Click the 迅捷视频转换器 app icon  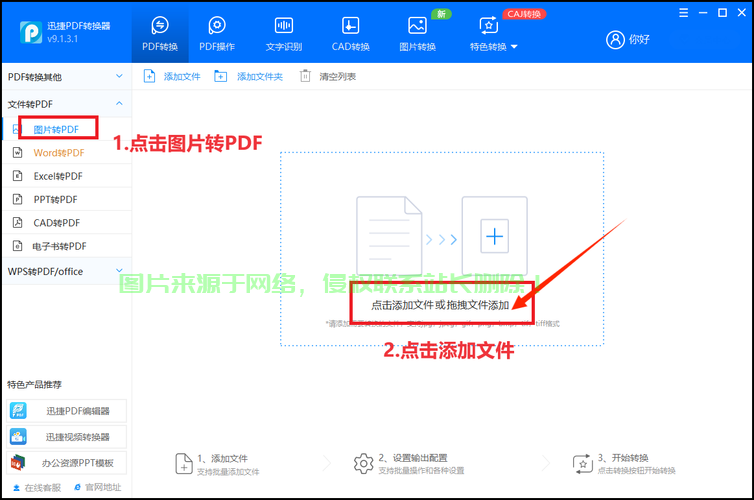point(18,437)
